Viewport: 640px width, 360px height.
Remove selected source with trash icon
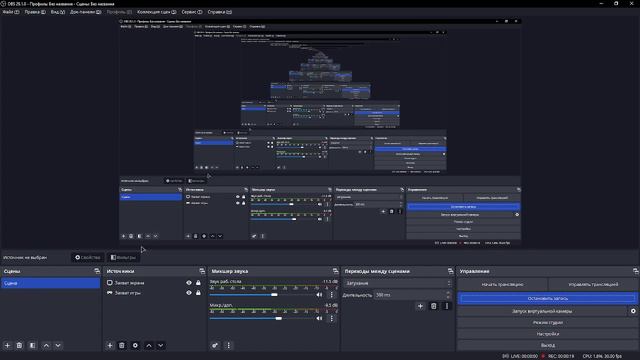click(x=122, y=345)
